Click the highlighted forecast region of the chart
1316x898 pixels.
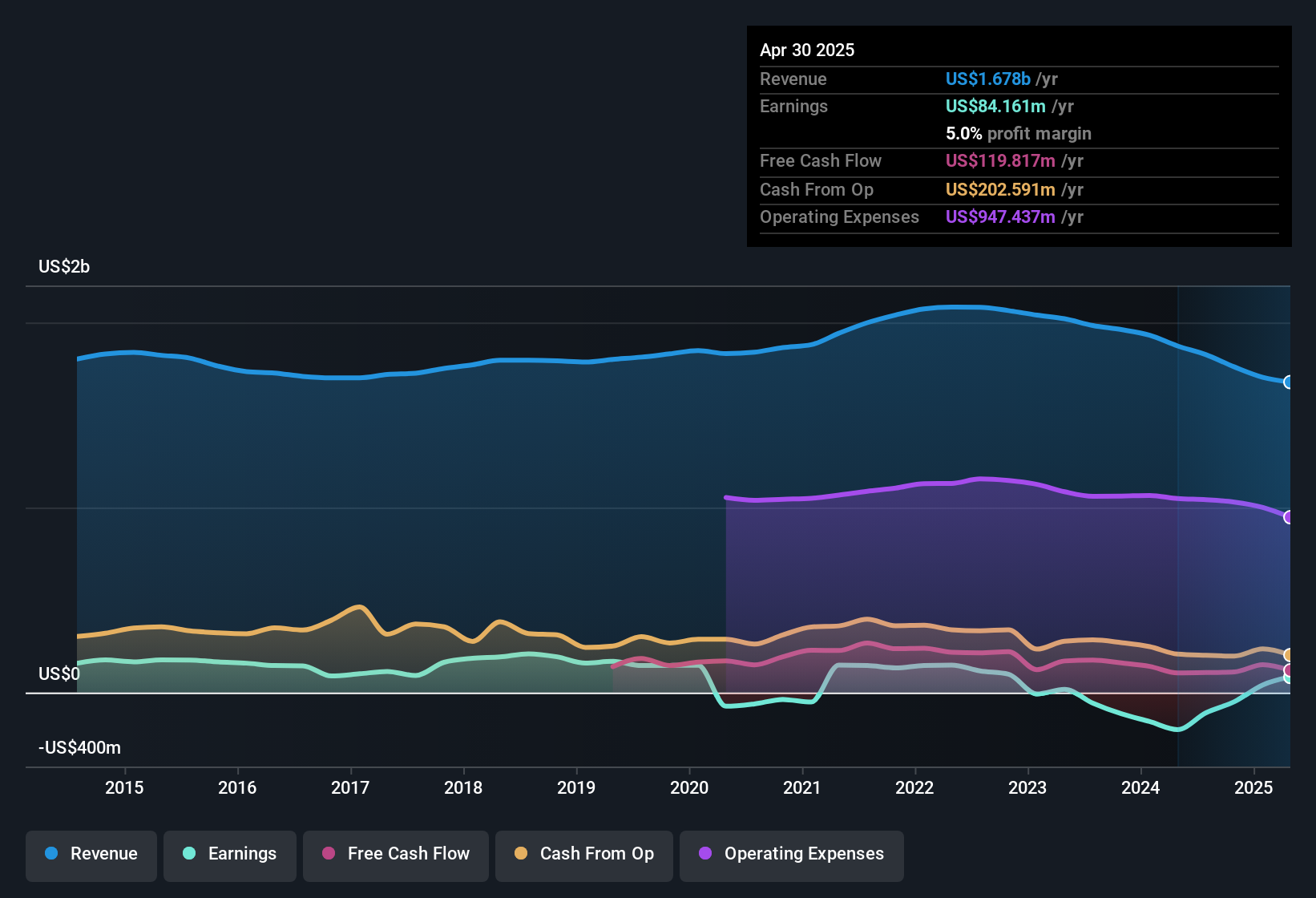(x=1234, y=521)
